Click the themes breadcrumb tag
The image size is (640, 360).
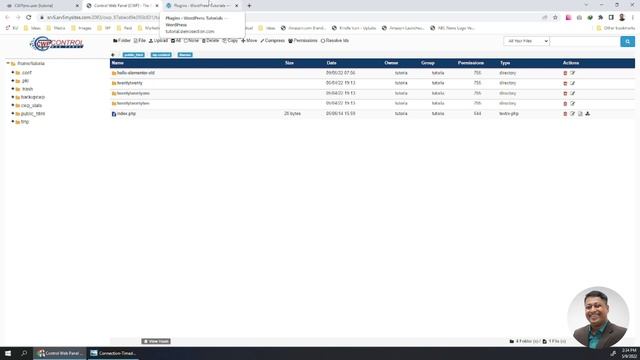(185, 55)
